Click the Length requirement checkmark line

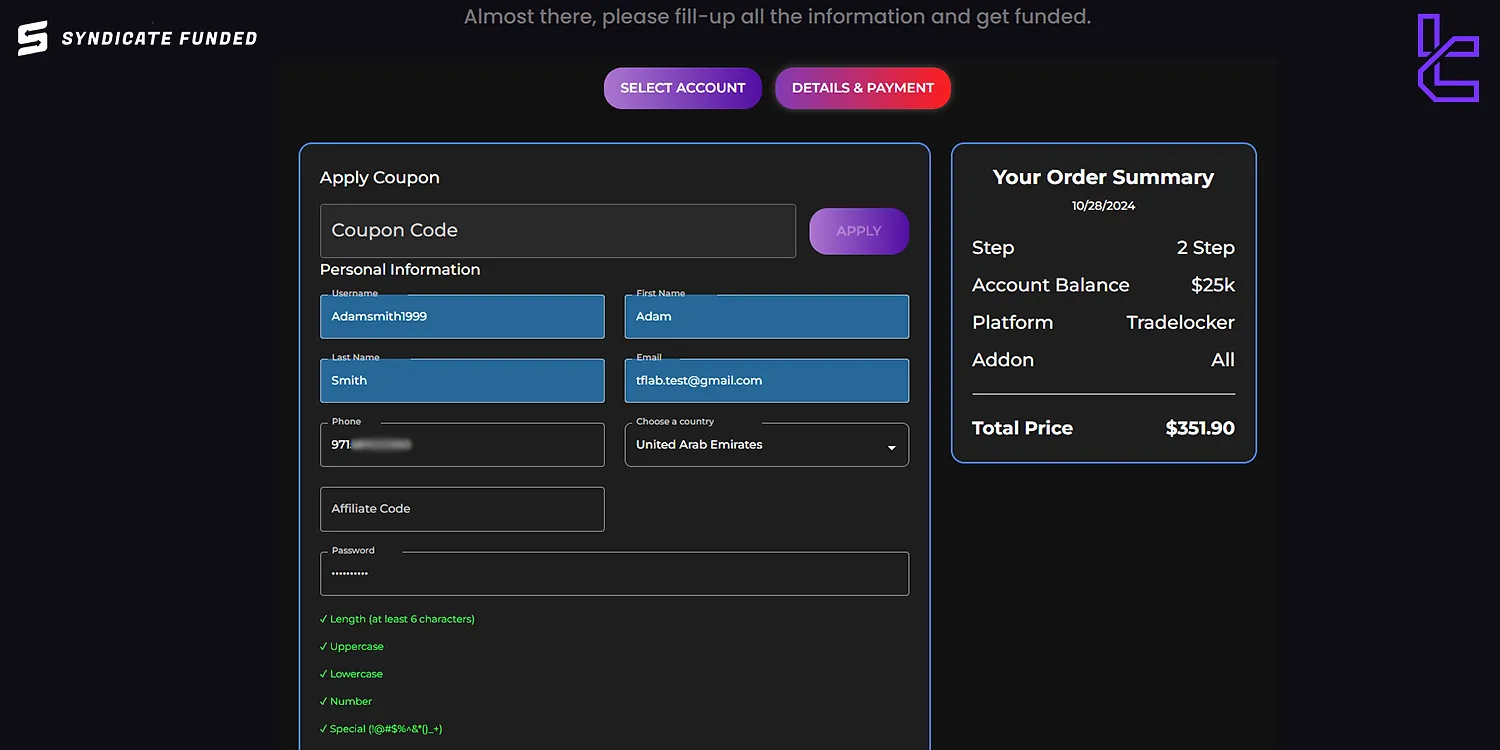pyautogui.click(x=398, y=619)
